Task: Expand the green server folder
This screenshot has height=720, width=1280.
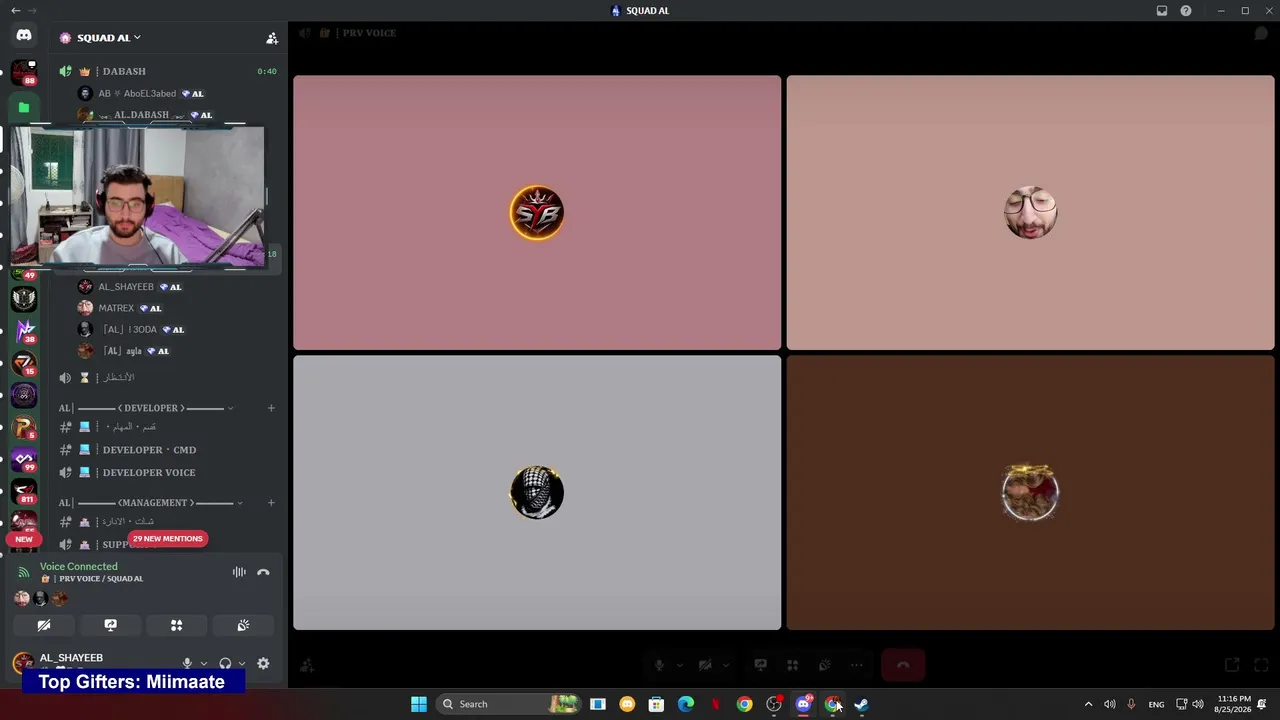Action: [x=24, y=107]
